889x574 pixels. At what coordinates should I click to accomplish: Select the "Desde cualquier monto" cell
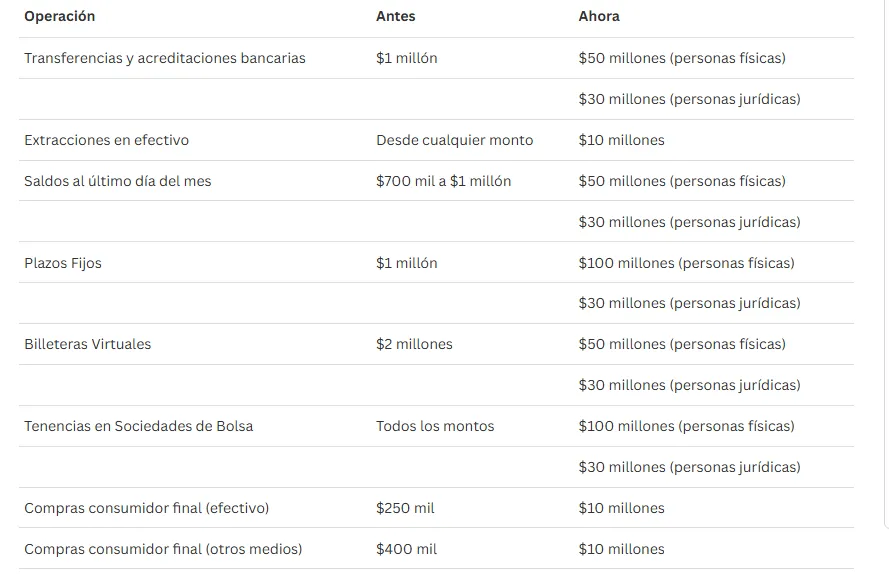coord(454,140)
